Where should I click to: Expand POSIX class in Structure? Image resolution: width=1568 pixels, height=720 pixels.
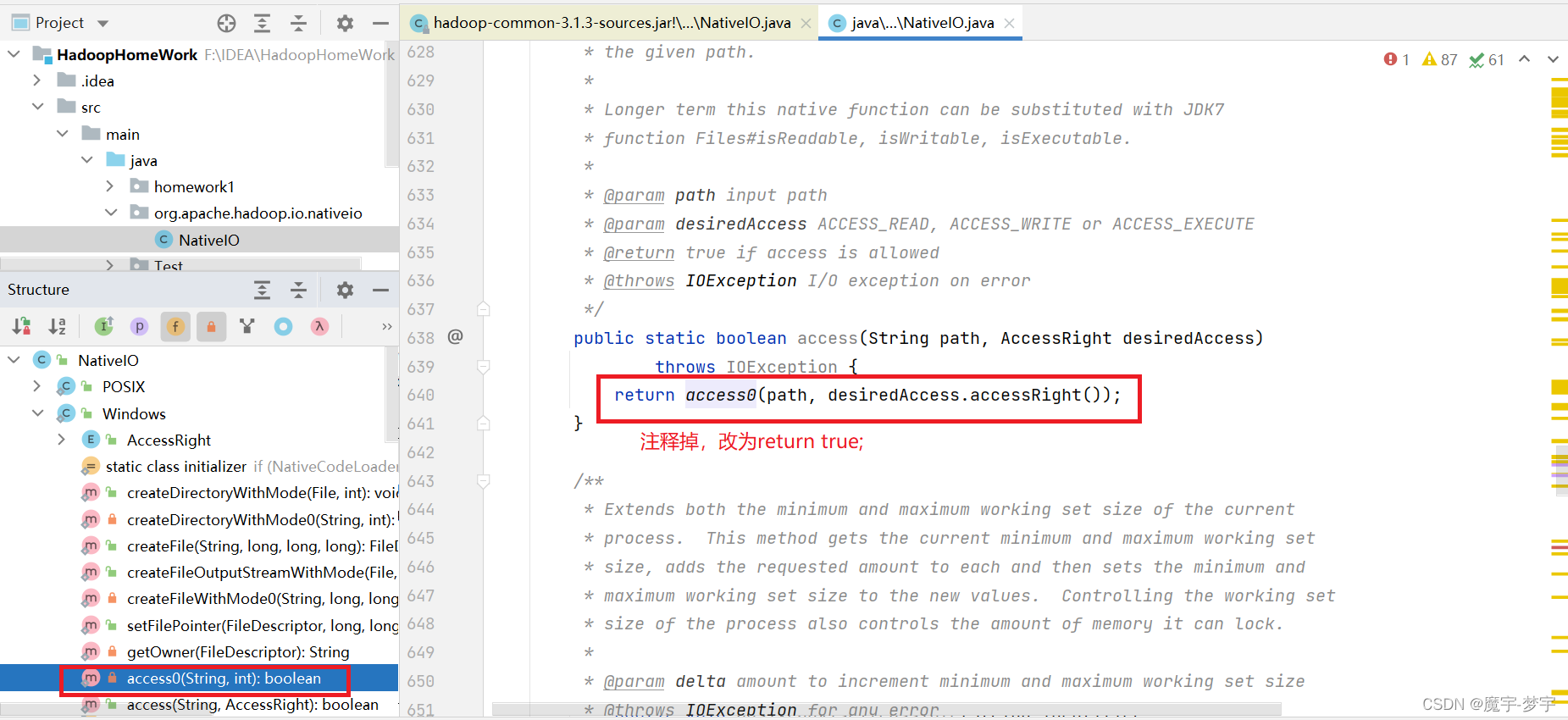[x=36, y=386]
